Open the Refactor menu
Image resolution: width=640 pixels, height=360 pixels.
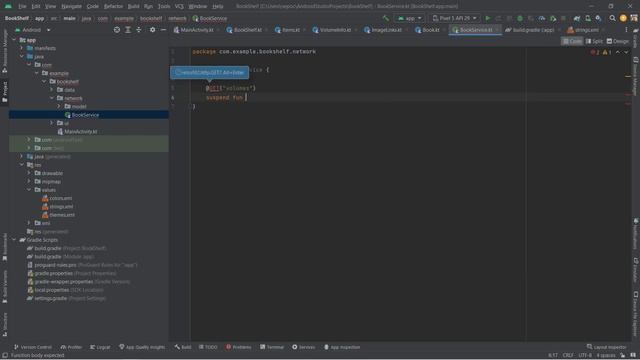[x=113, y=6]
